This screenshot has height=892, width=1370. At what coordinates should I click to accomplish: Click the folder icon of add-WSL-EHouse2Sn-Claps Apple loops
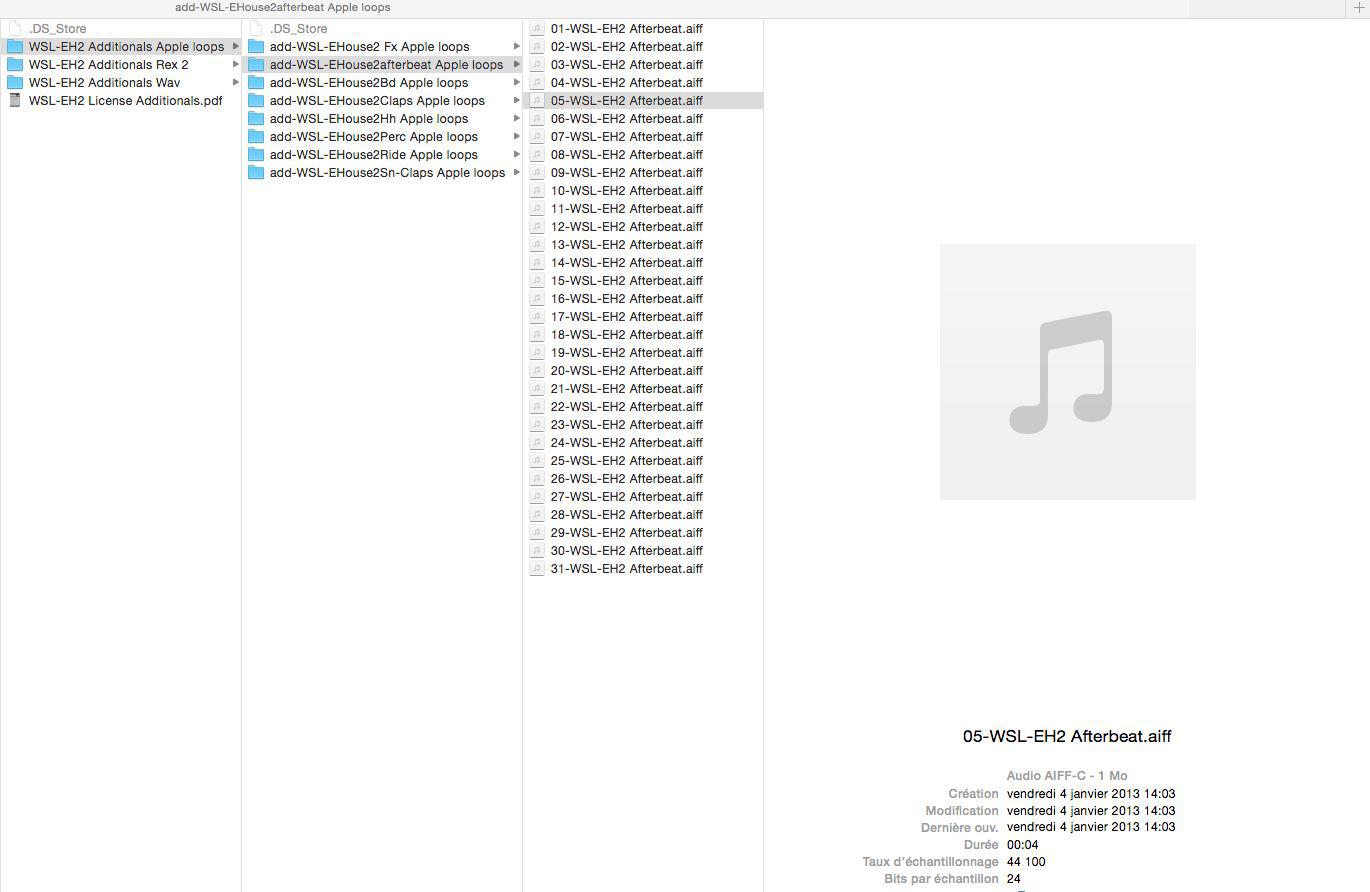(256, 173)
